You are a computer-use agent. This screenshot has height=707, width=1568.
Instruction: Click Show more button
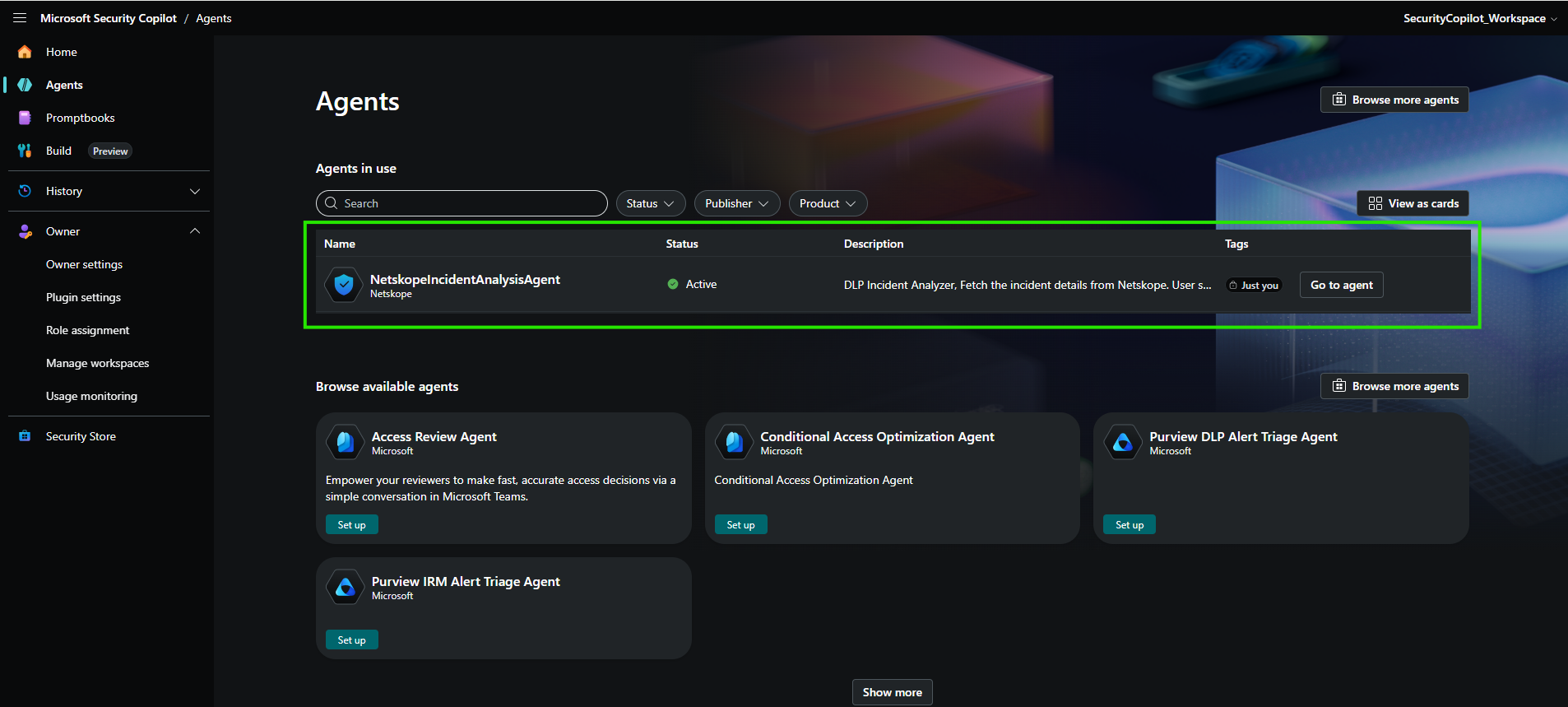pos(892,692)
